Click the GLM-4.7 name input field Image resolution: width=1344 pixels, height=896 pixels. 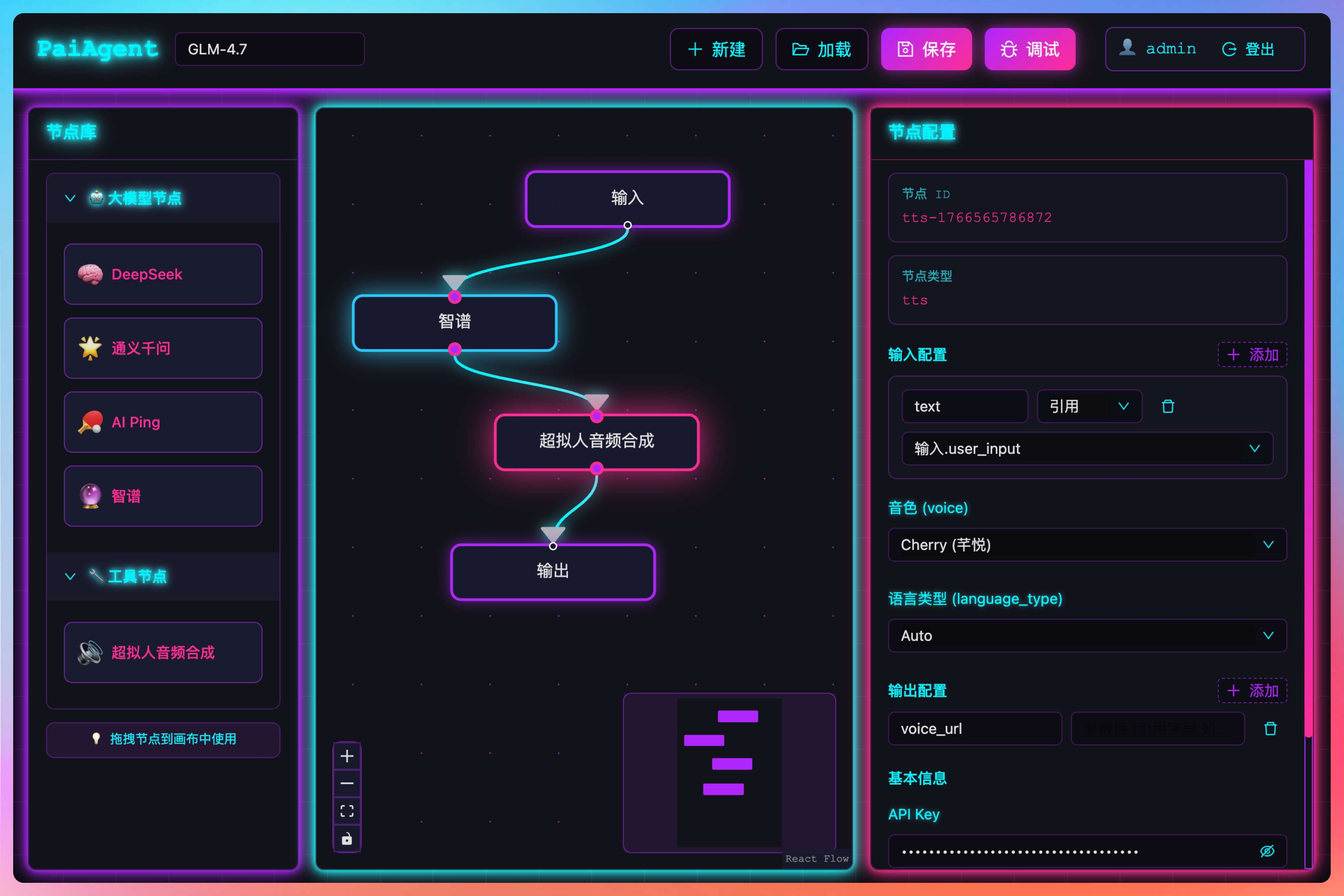(269, 49)
